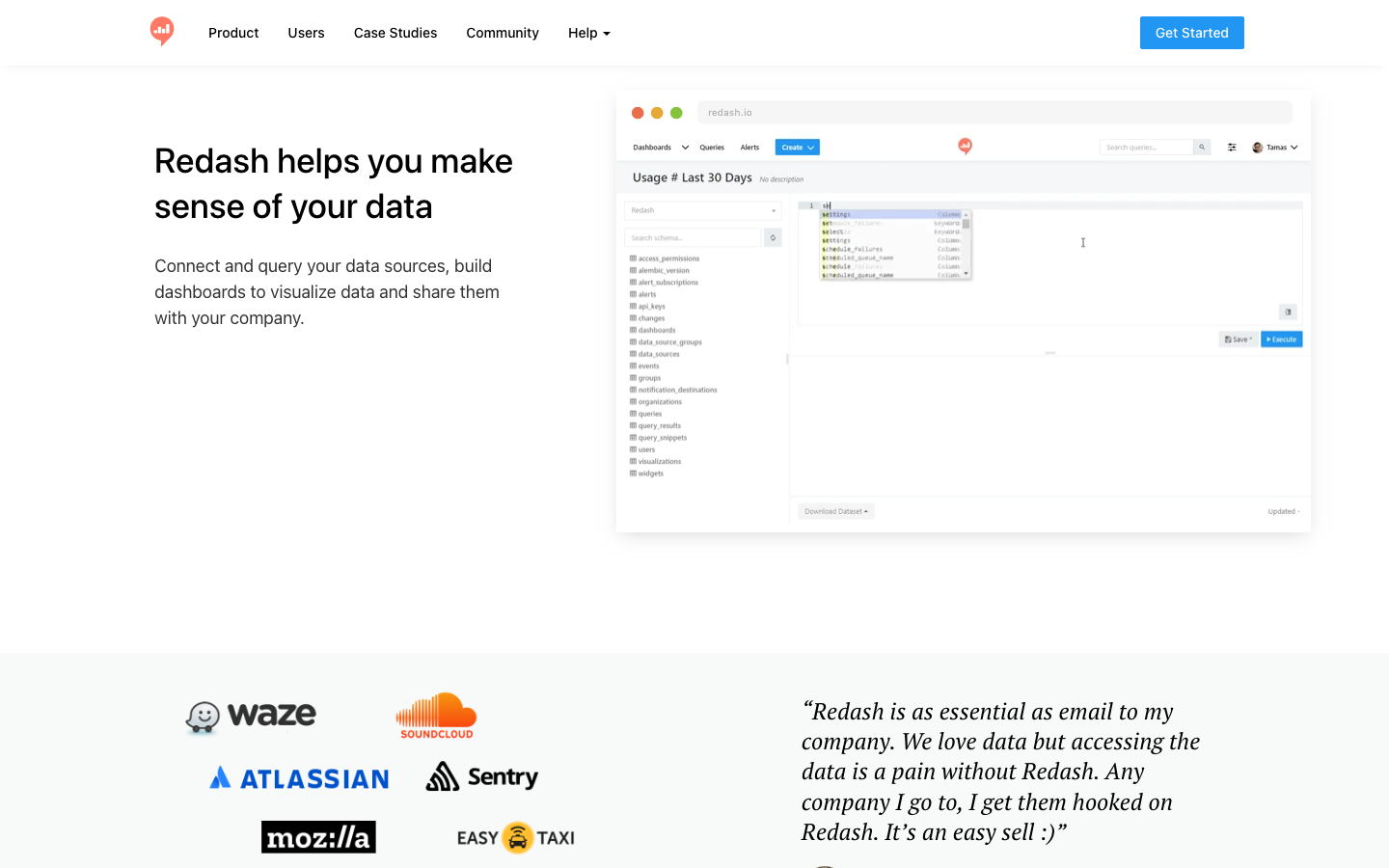
Task: Click the Atlassian logo
Action: [299, 778]
